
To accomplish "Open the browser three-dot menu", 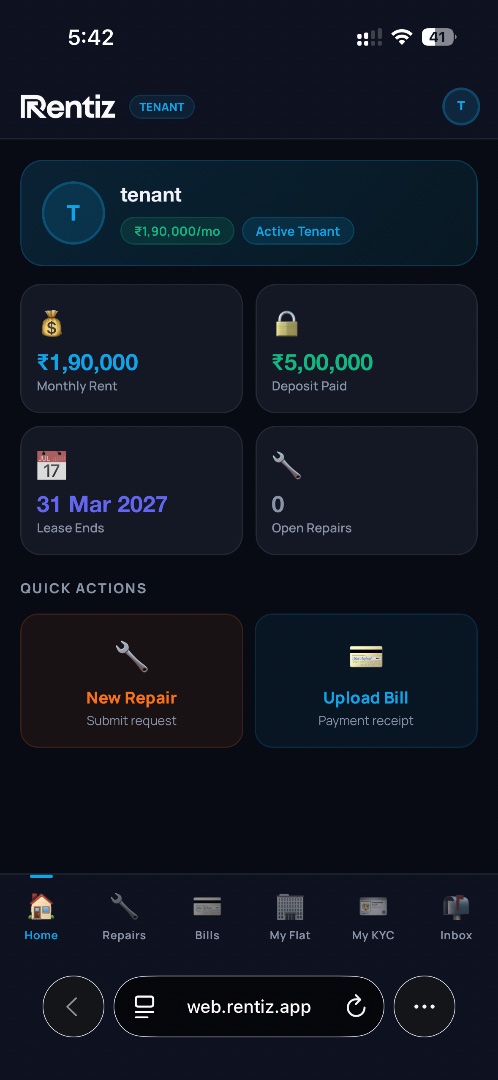I will [x=424, y=1006].
